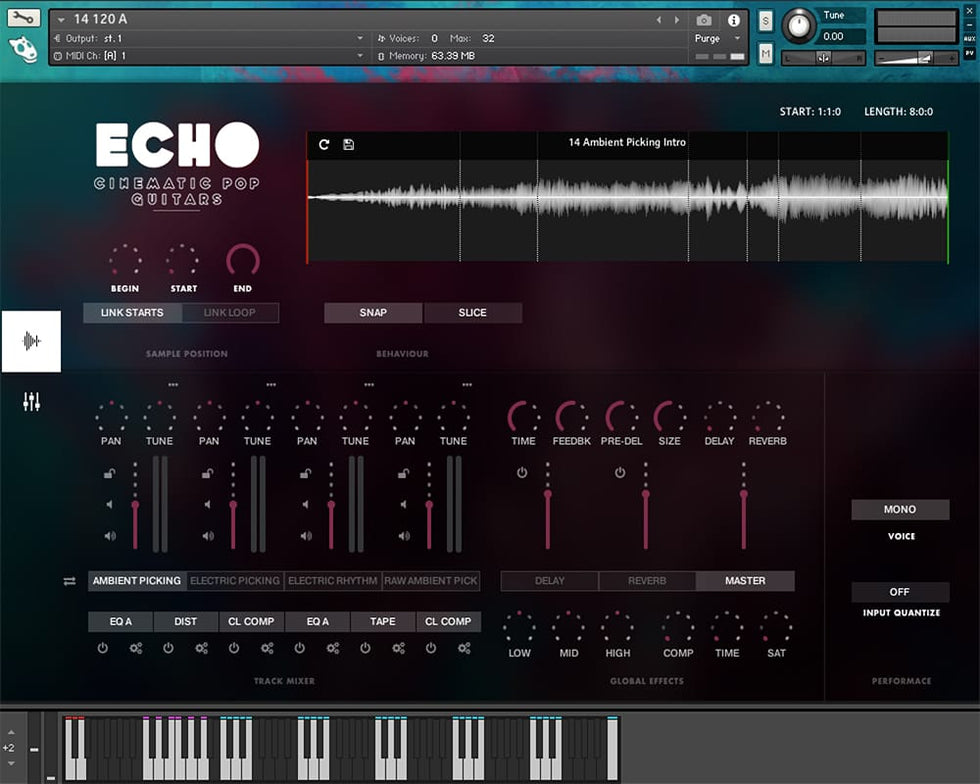Click the wrench icon at top left
Image resolution: width=980 pixels, height=784 pixels.
pyautogui.click(x=23, y=17)
